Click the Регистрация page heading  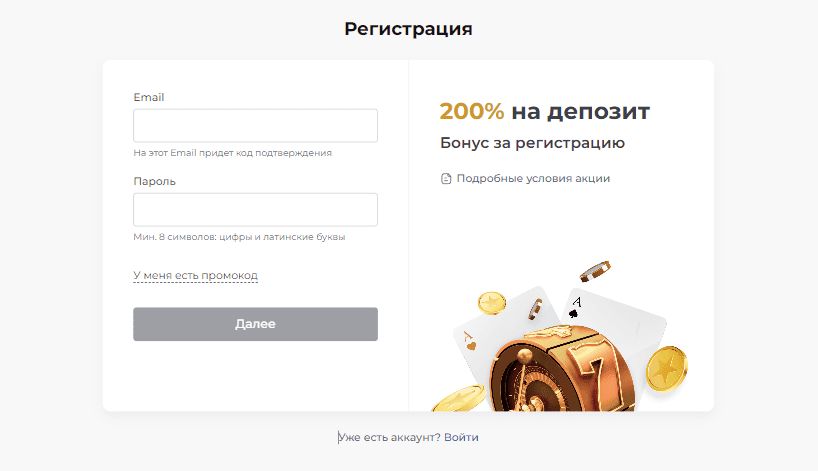(408, 29)
